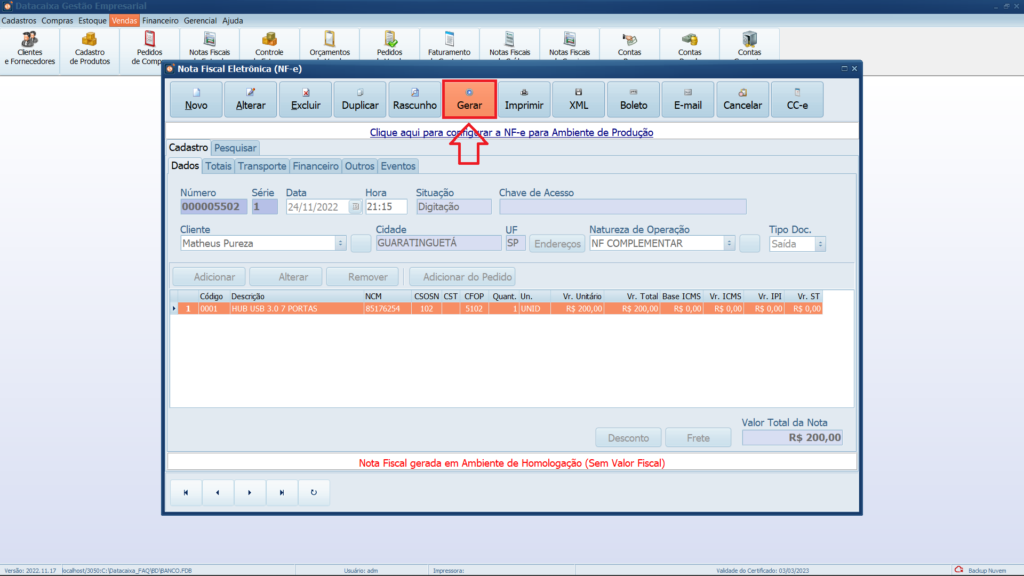Click the configure NF-e for Produção link
The width and height of the screenshot is (1024, 576).
[x=511, y=132]
